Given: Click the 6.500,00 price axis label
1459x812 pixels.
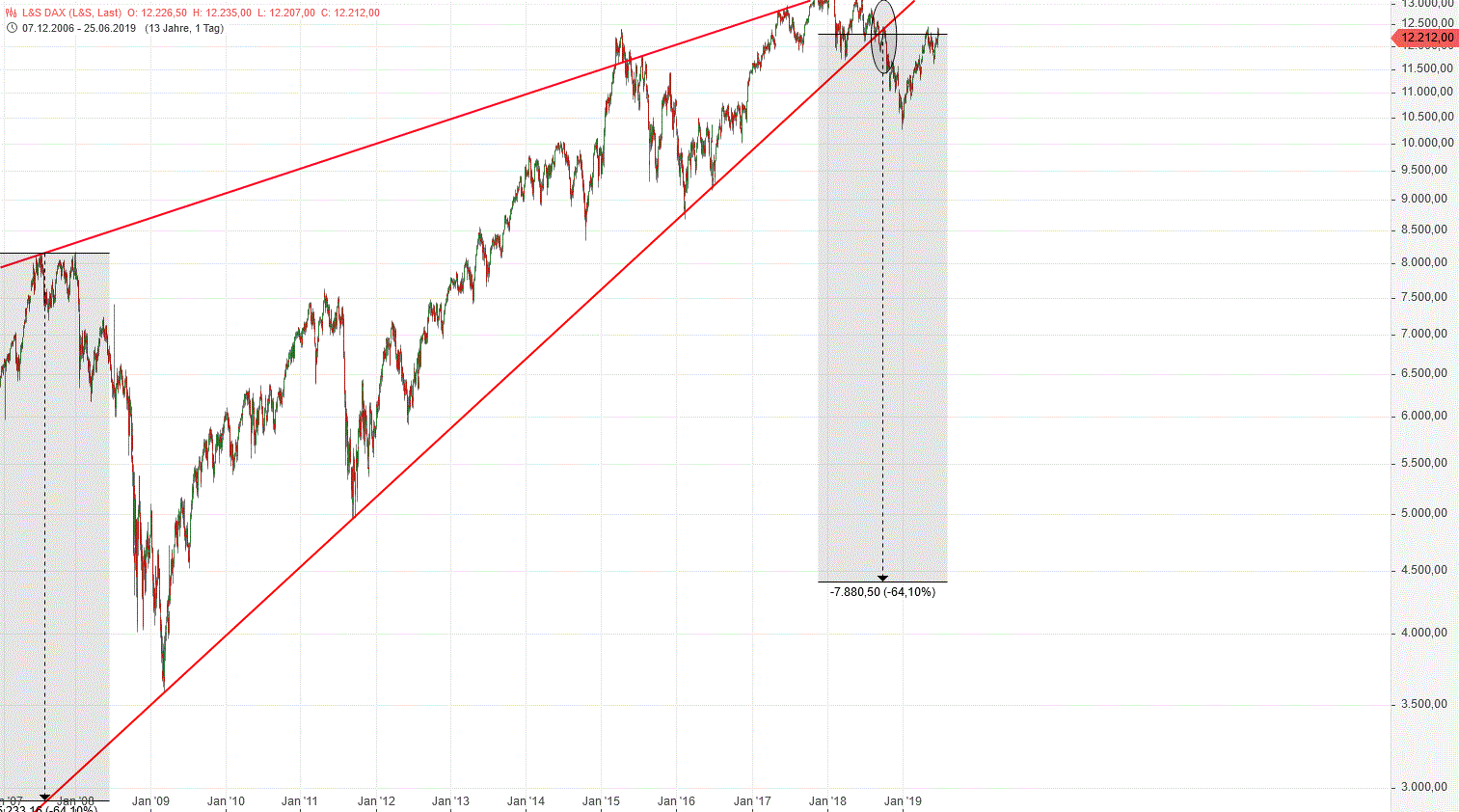Looking at the screenshot, I should [1424, 373].
